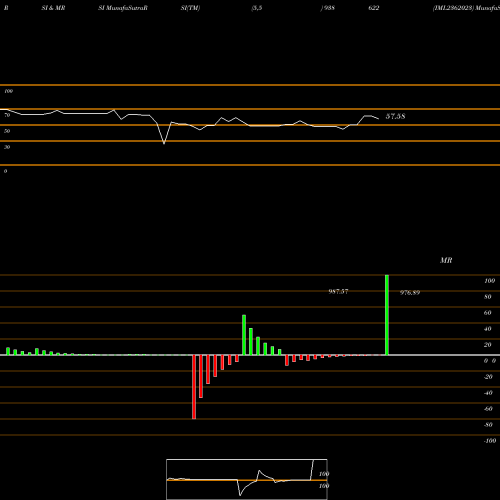Click the 976.89 value label
This screenshot has height=500, width=500.
point(410,292)
